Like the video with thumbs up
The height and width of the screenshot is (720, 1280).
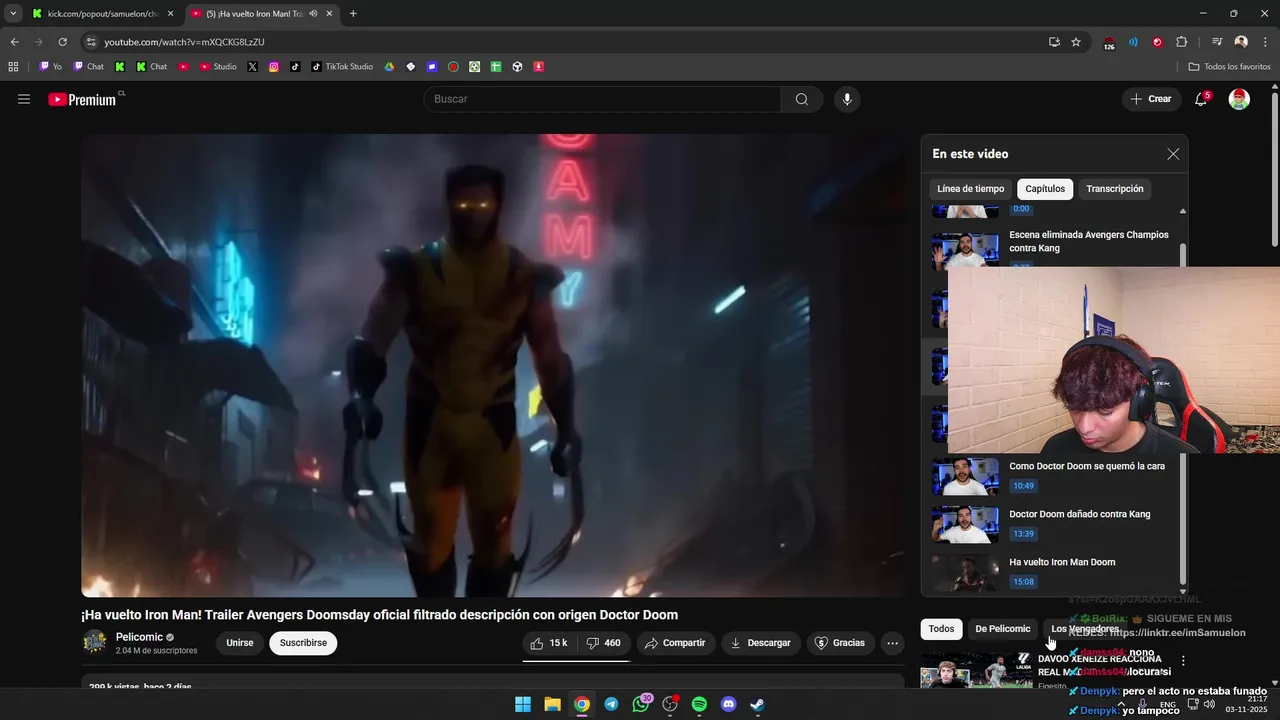(550, 643)
